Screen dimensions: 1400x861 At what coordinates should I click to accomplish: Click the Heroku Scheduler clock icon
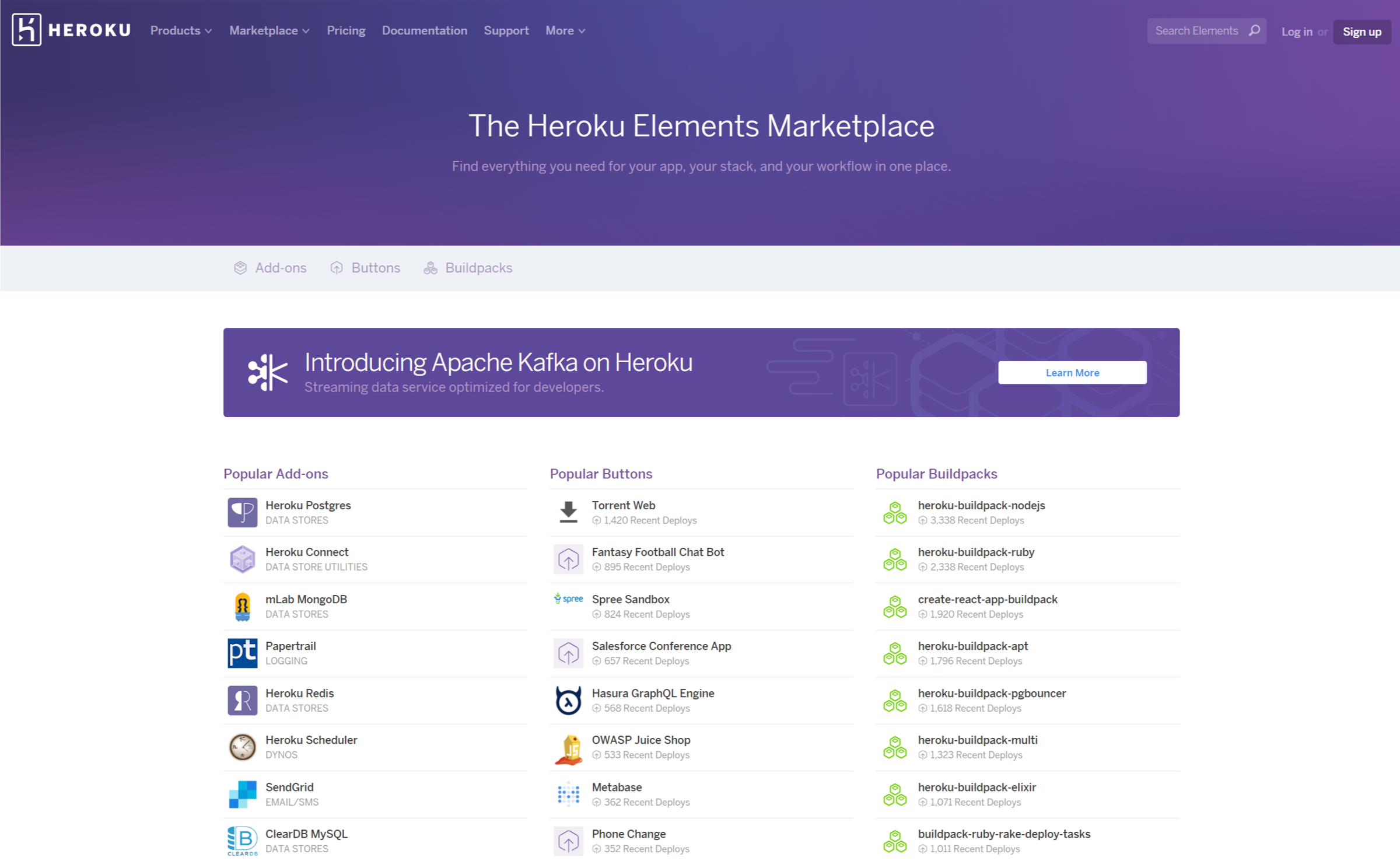click(x=242, y=747)
